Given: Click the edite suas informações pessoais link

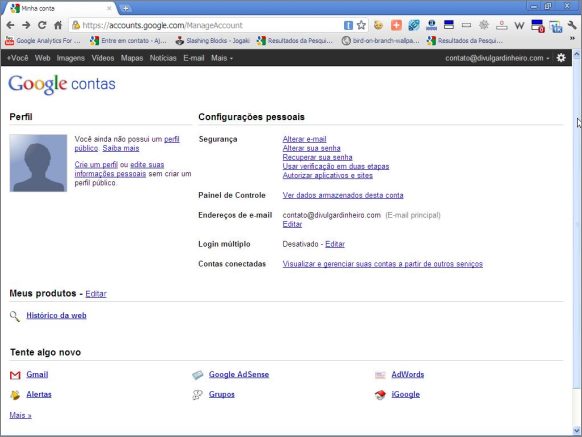Looking at the screenshot, I should coord(120,169).
